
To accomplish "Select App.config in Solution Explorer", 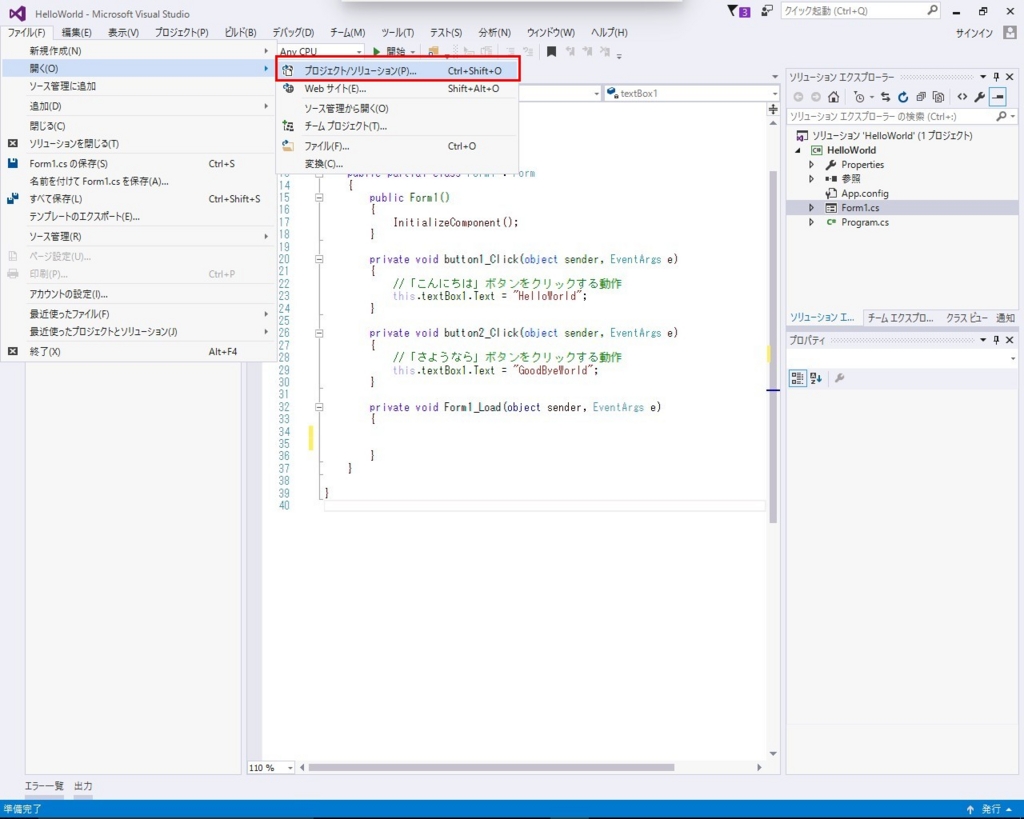I will 865,193.
